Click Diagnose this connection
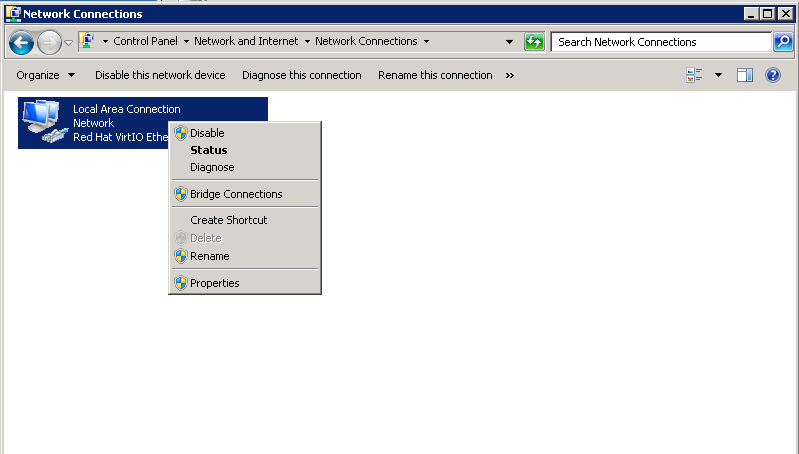This screenshot has height=454, width=799. pos(301,75)
